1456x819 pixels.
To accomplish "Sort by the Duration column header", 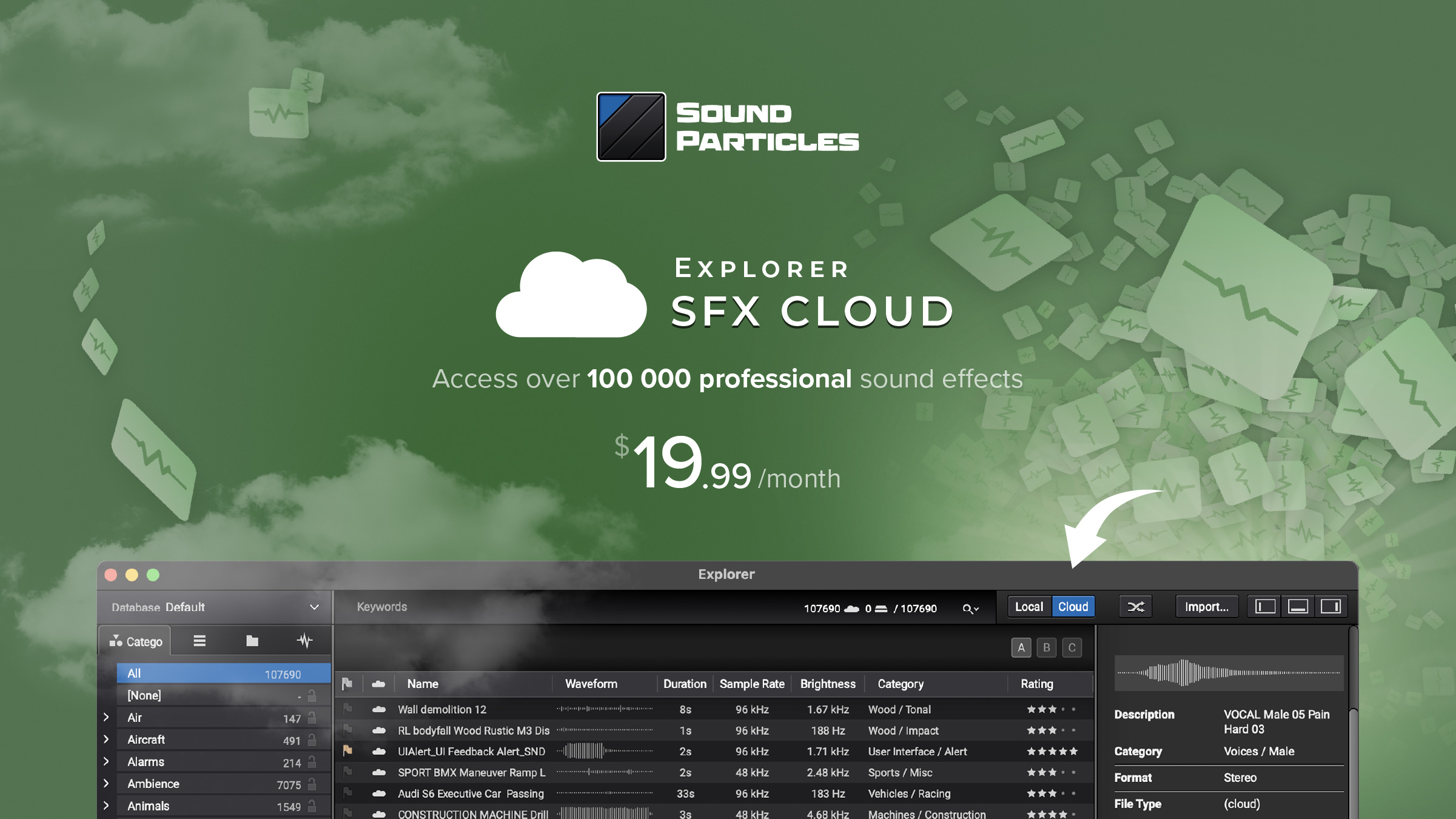I will point(684,684).
